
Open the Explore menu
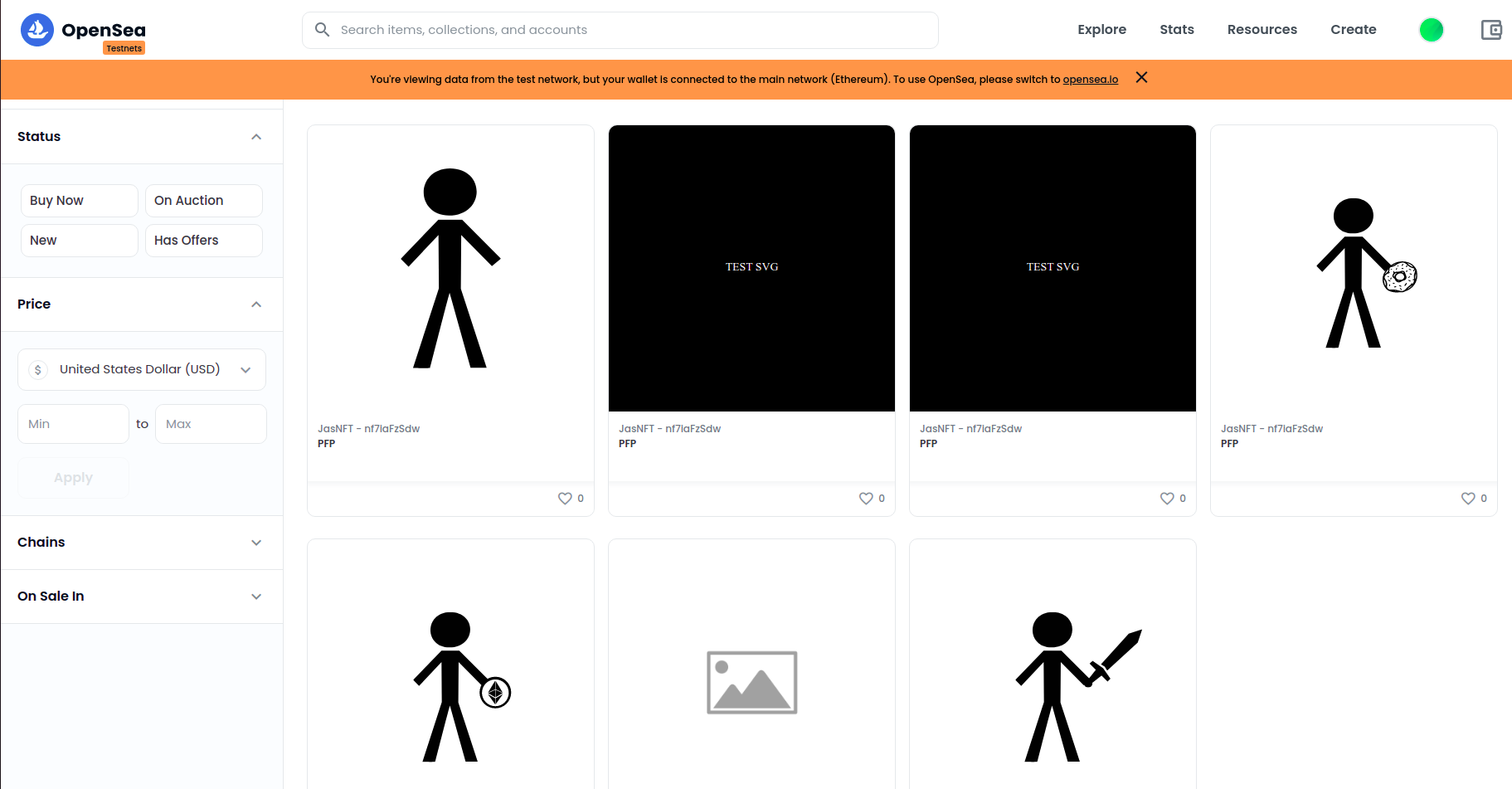coord(1101,30)
